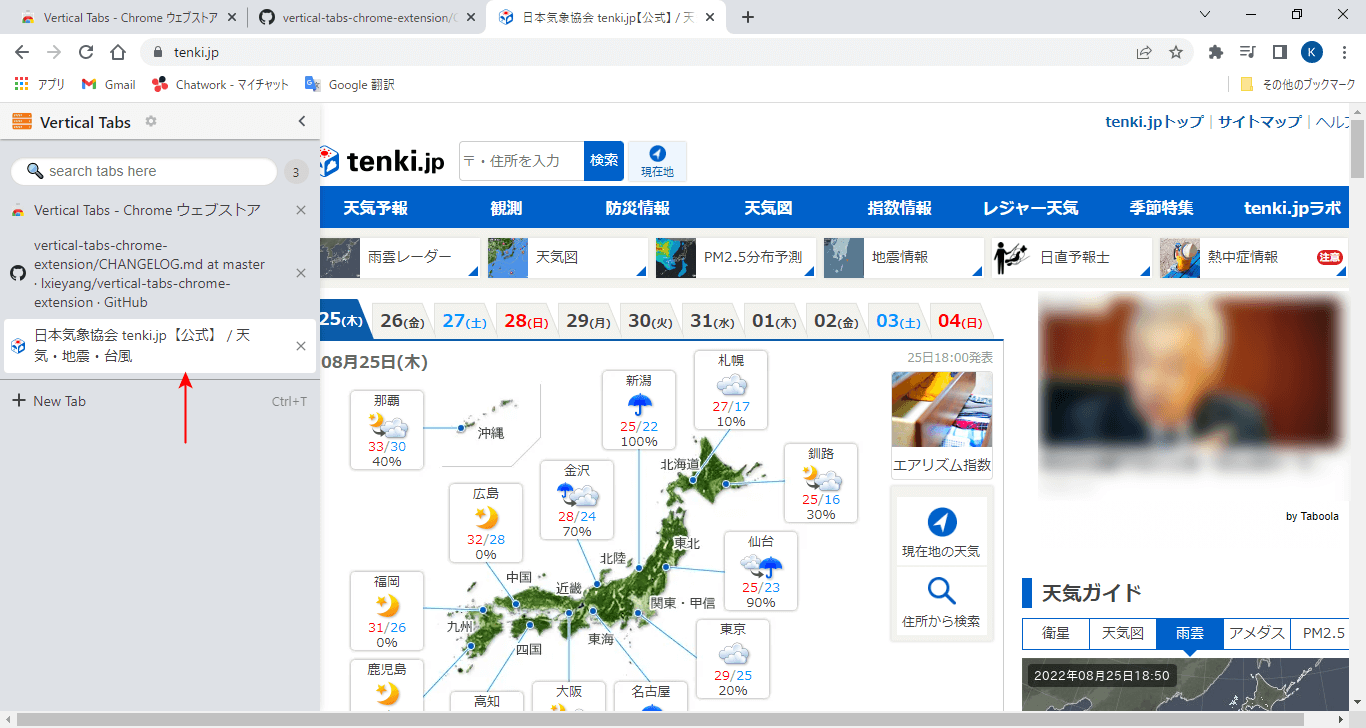Viewport: 1366px width, 728px height.
Task: Open Chatwork マイチャット bookmark
Action: (220, 85)
